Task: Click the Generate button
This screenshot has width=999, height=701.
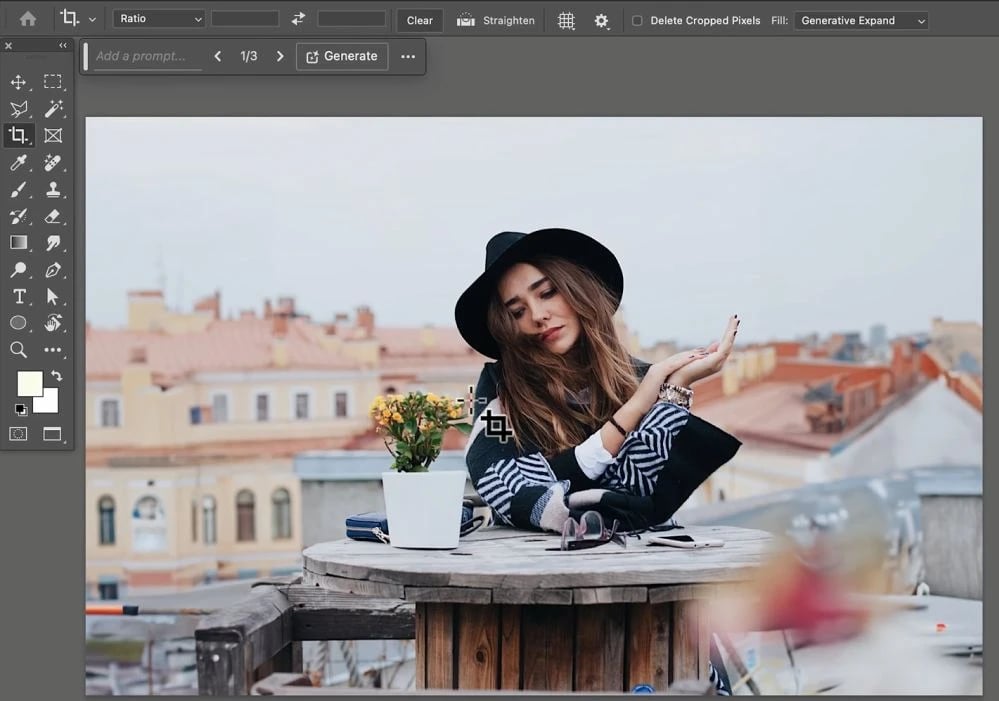Action: tap(342, 56)
